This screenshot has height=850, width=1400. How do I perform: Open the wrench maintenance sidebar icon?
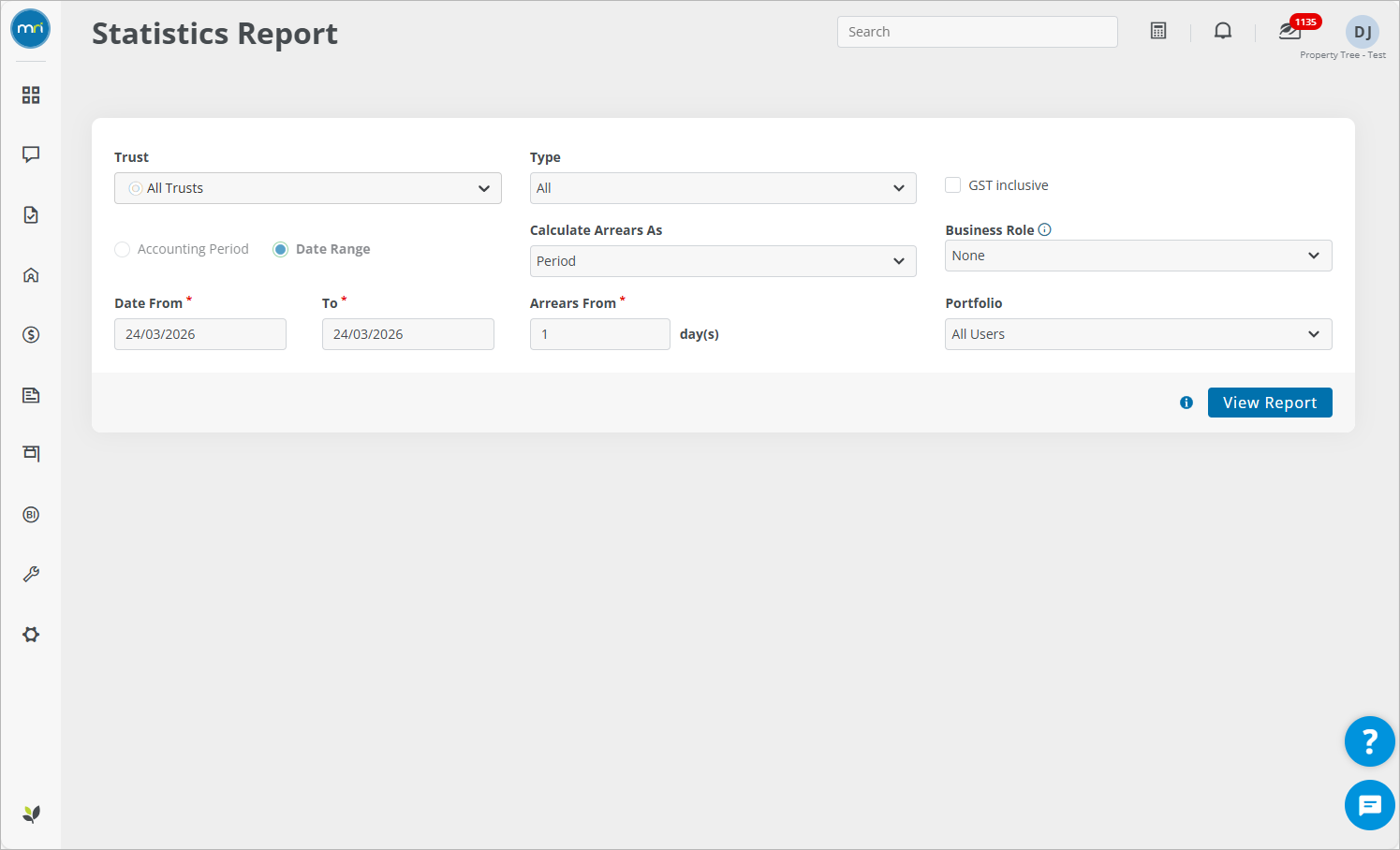(x=31, y=574)
